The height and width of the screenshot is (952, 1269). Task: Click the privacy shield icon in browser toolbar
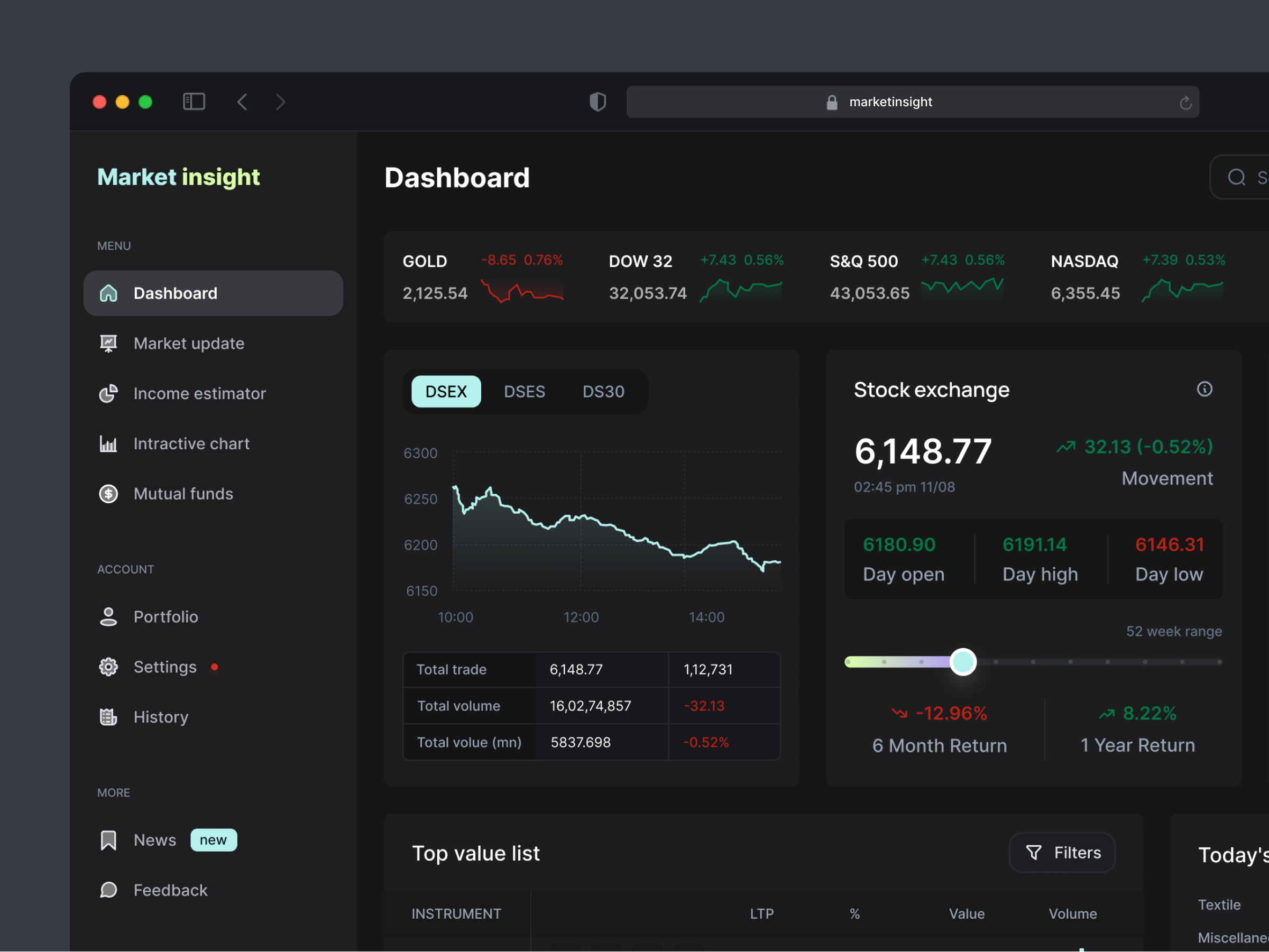click(x=598, y=101)
